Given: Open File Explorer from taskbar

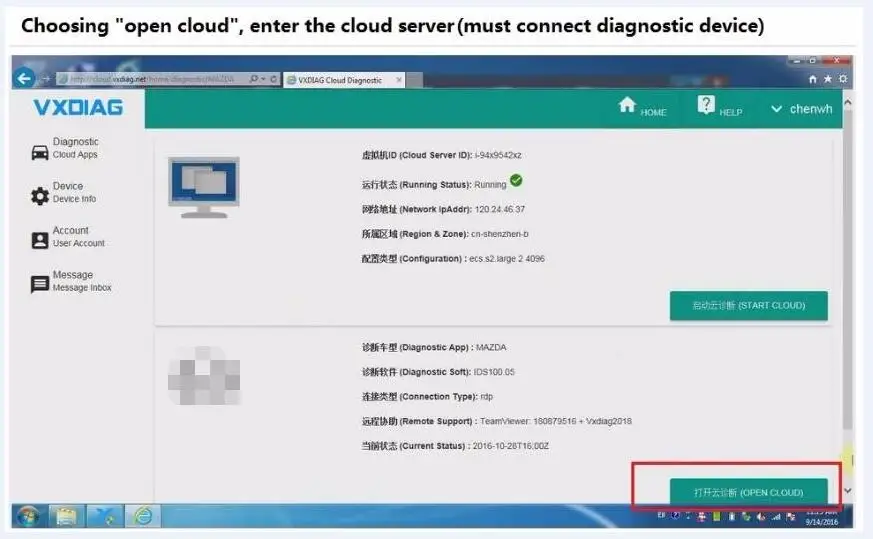Looking at the screenshot, I should [66, 516].
